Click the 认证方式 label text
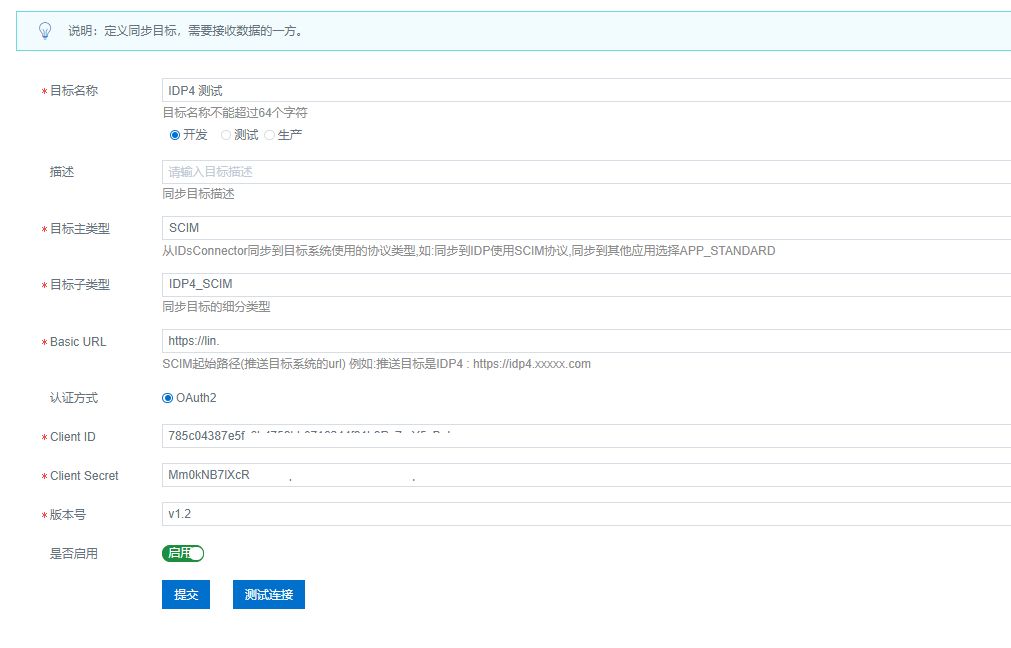This screenshot has width=1011, height=648. (74, 398)
